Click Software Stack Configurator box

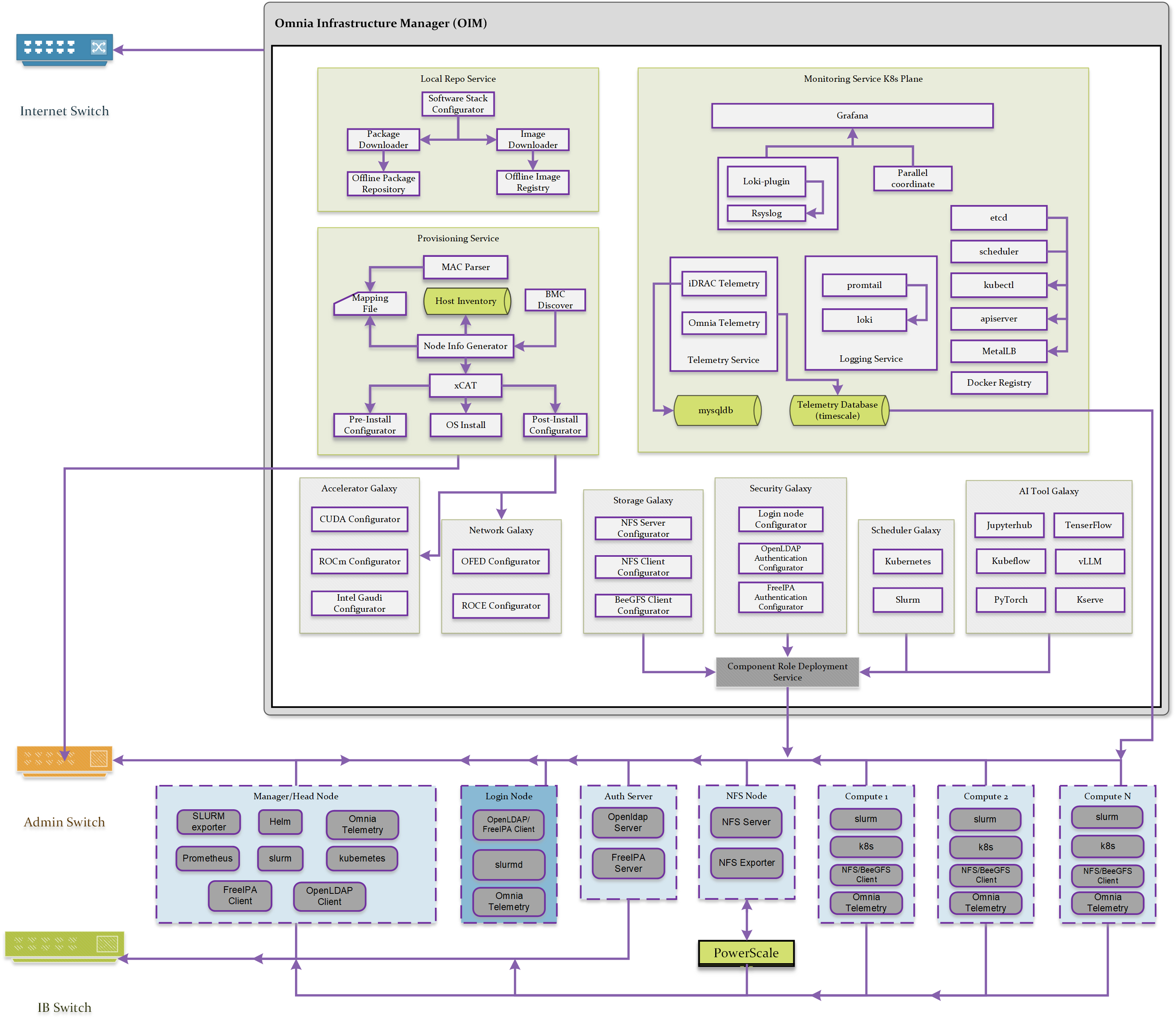[x=457, y=104]
